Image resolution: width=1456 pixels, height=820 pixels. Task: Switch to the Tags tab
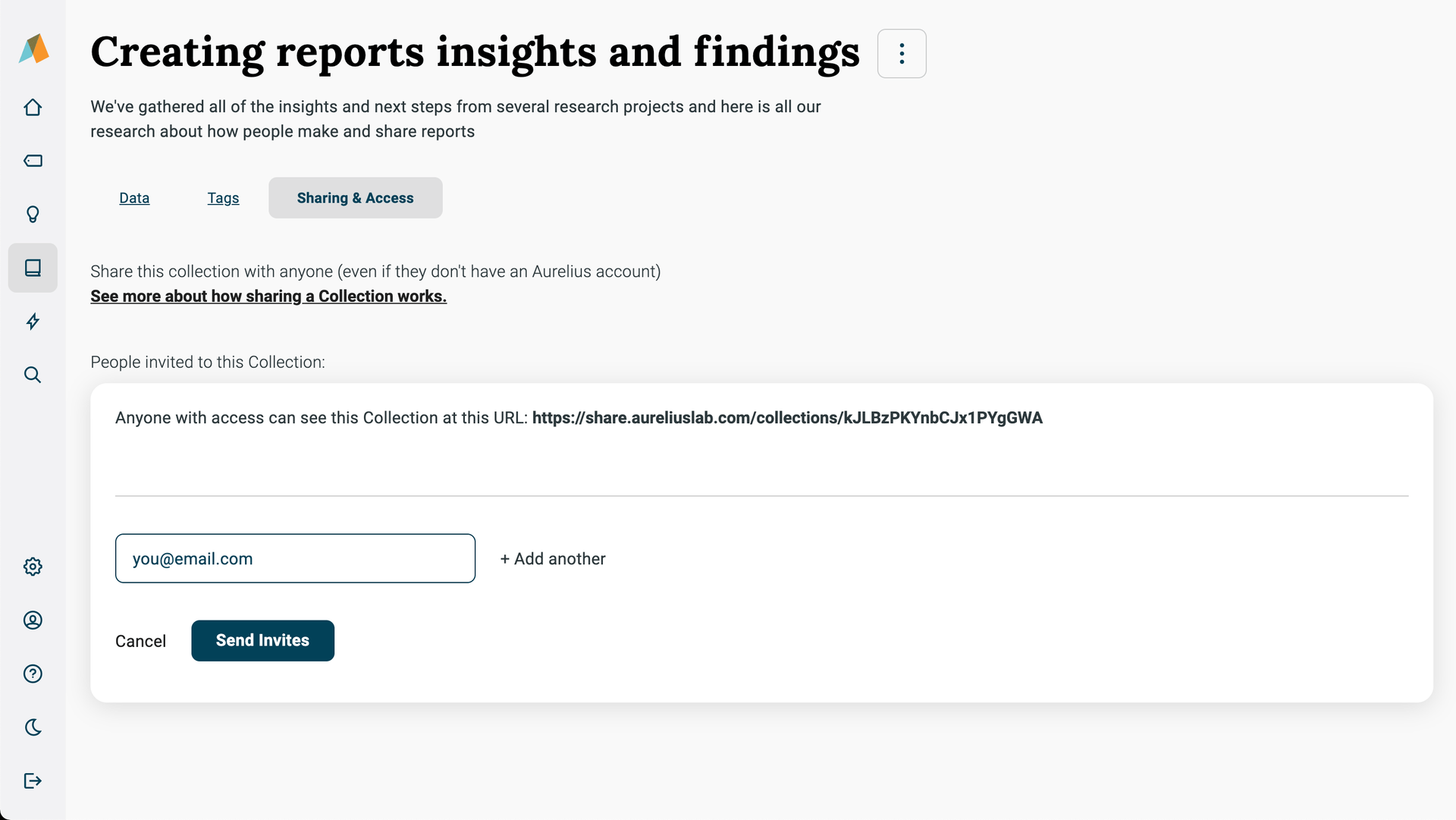[x=223, y=197]
